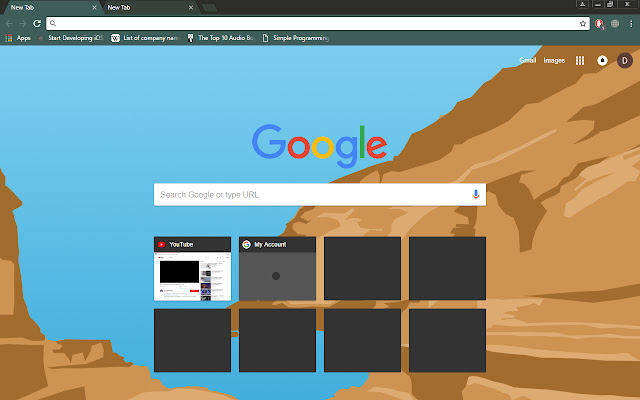The height and width of the screenshot is (400, 640).
Task: Click the people icon in the title bar
Action: click(582, 4)
